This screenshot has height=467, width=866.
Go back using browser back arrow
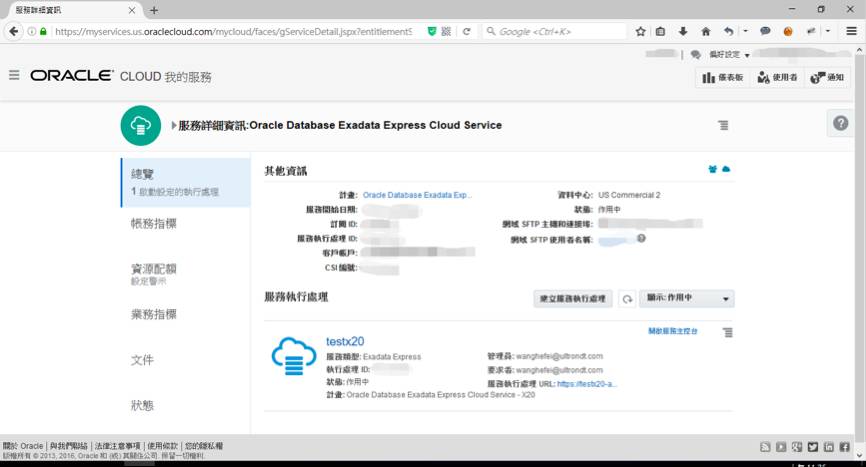[x=14, y=31]
